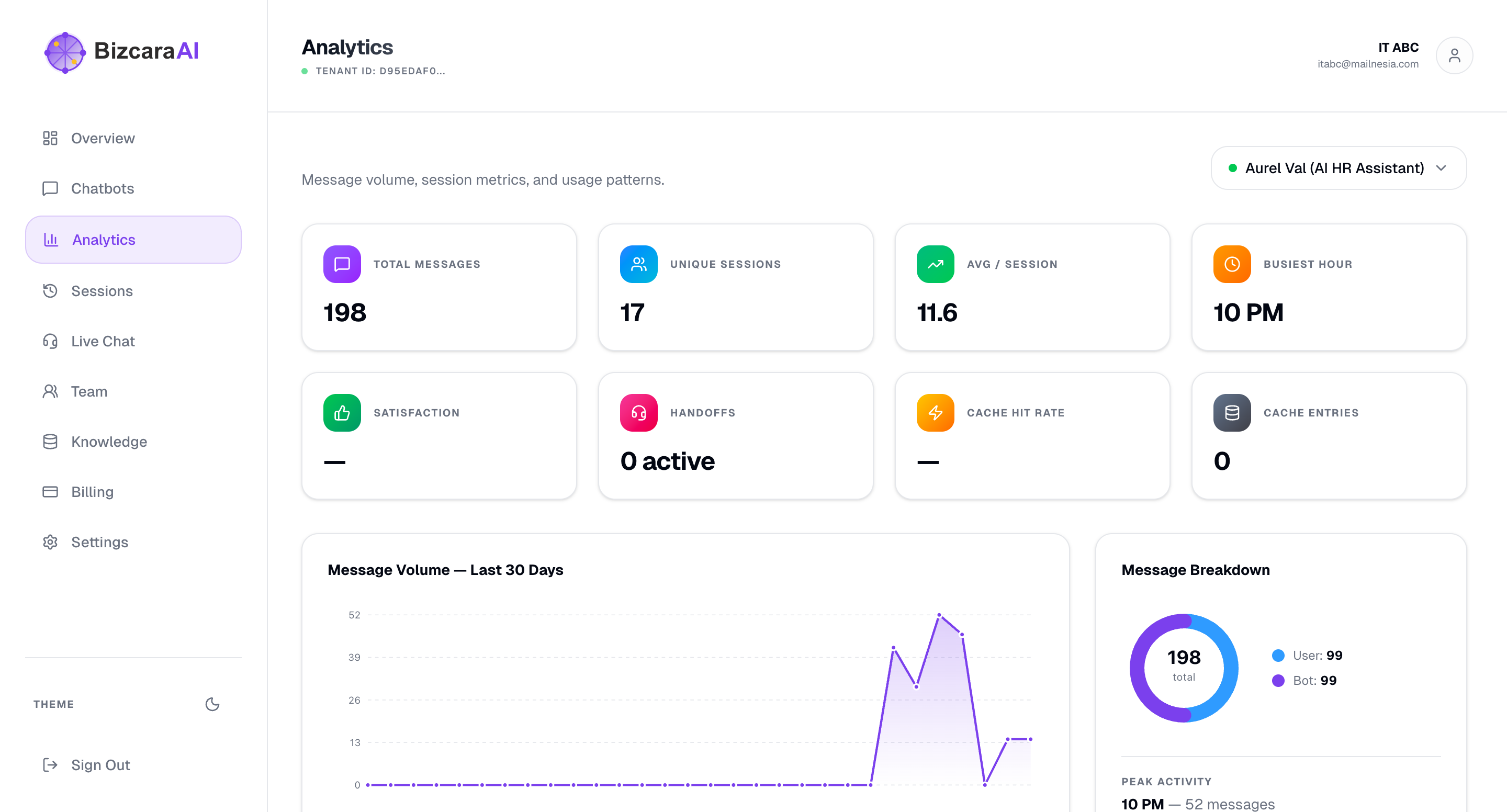Viewport: 1507px width, 812px height.
Task: Expand the chatbot selector chevron
Action: pyautogui.click(x=1441, y=168)
